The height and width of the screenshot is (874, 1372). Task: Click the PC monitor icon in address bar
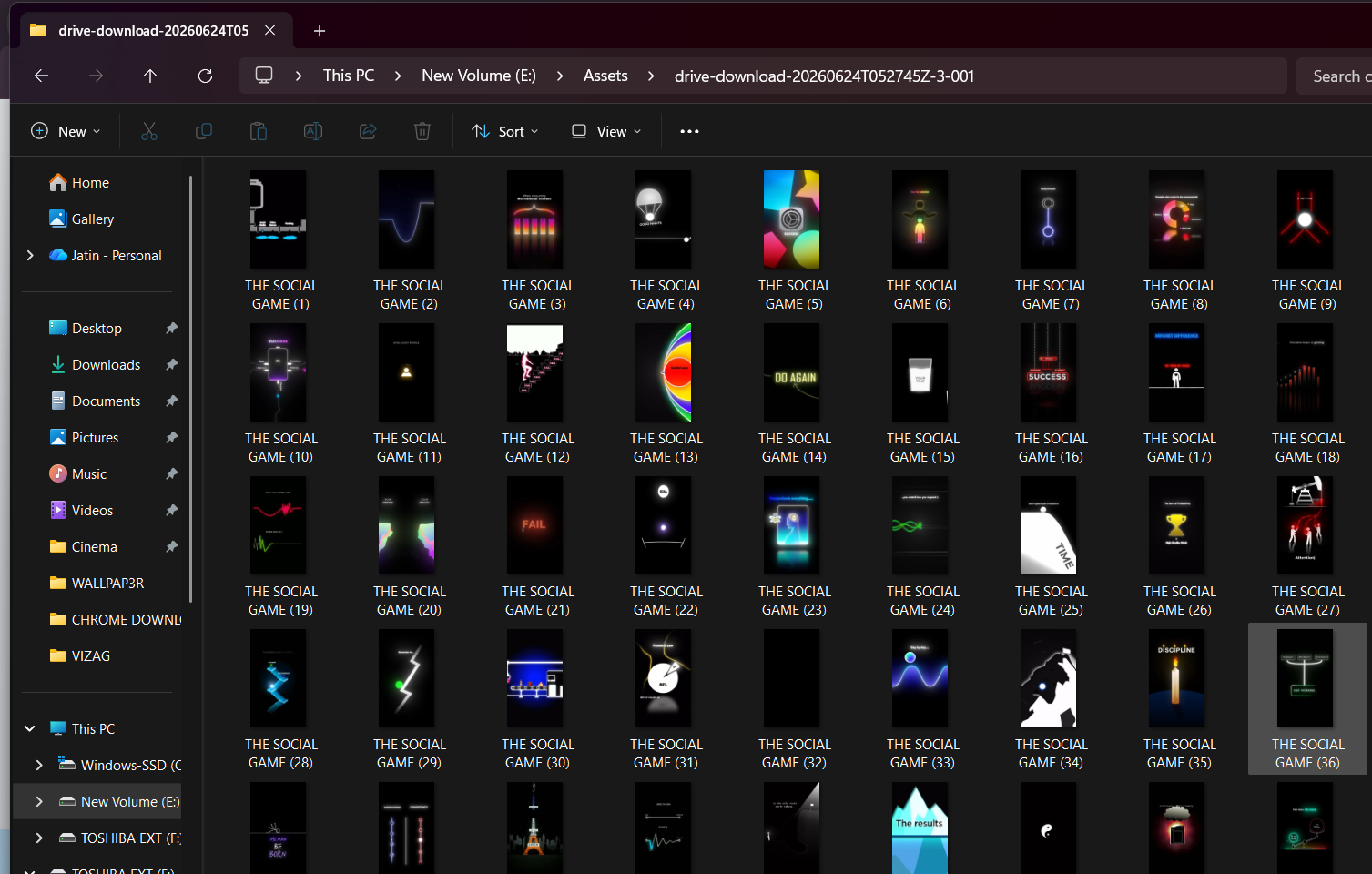(264, 76)
